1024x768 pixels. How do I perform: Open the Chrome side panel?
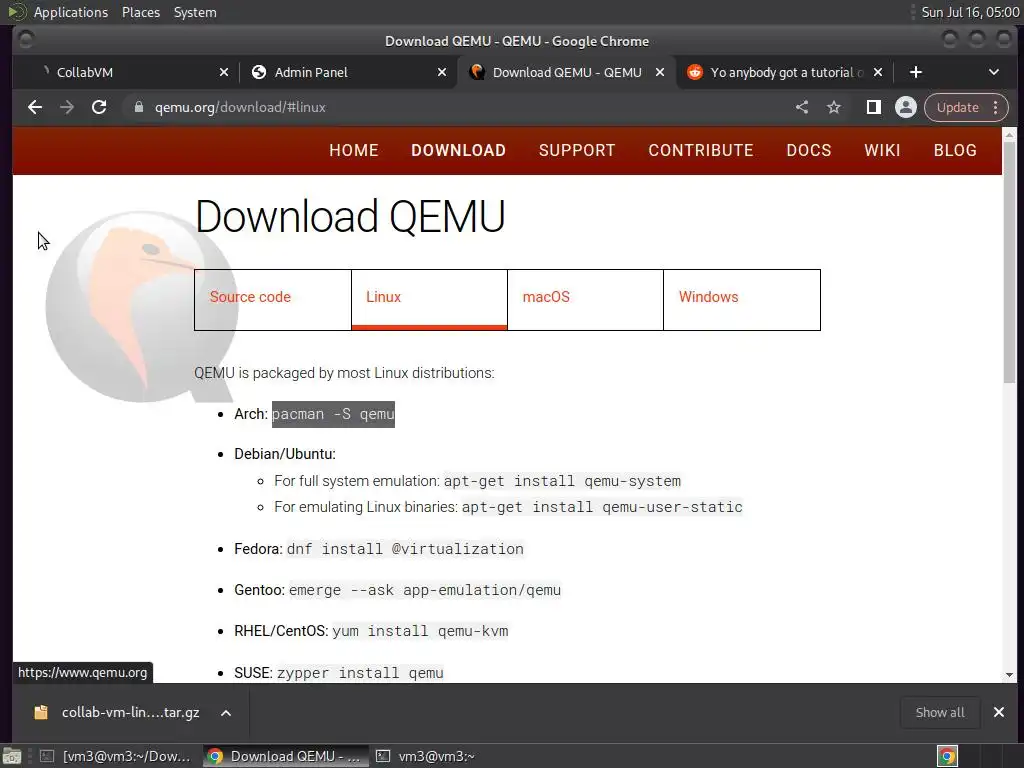point(873,107)
